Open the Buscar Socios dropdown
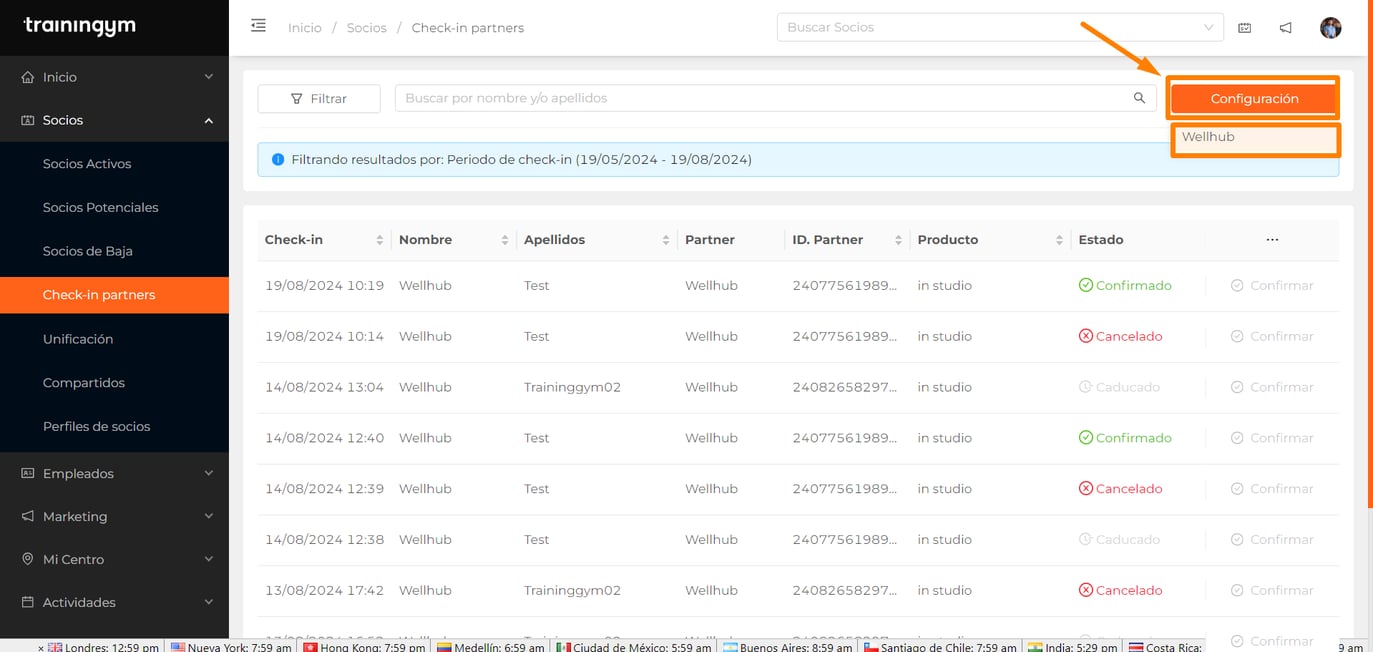1373x652 pixels. (x=1207, y=27)
